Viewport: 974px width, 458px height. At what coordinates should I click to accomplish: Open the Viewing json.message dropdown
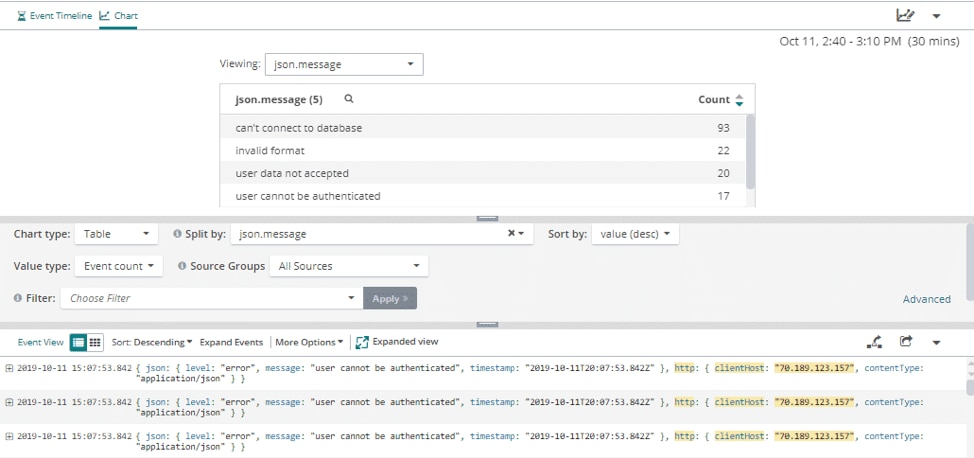[x=344, y=64]
